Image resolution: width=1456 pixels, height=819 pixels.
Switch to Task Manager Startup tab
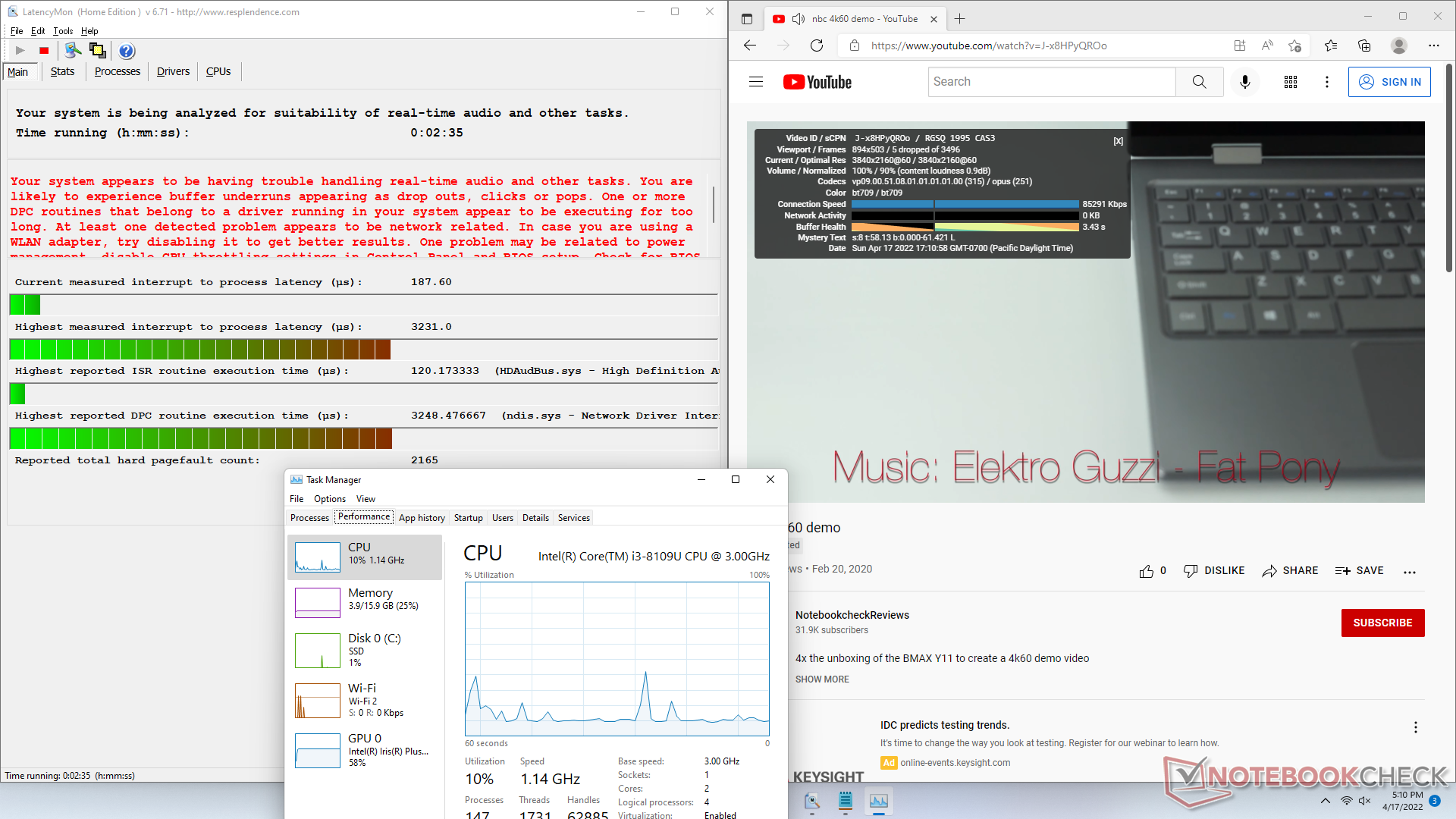[x=468, y=518]
